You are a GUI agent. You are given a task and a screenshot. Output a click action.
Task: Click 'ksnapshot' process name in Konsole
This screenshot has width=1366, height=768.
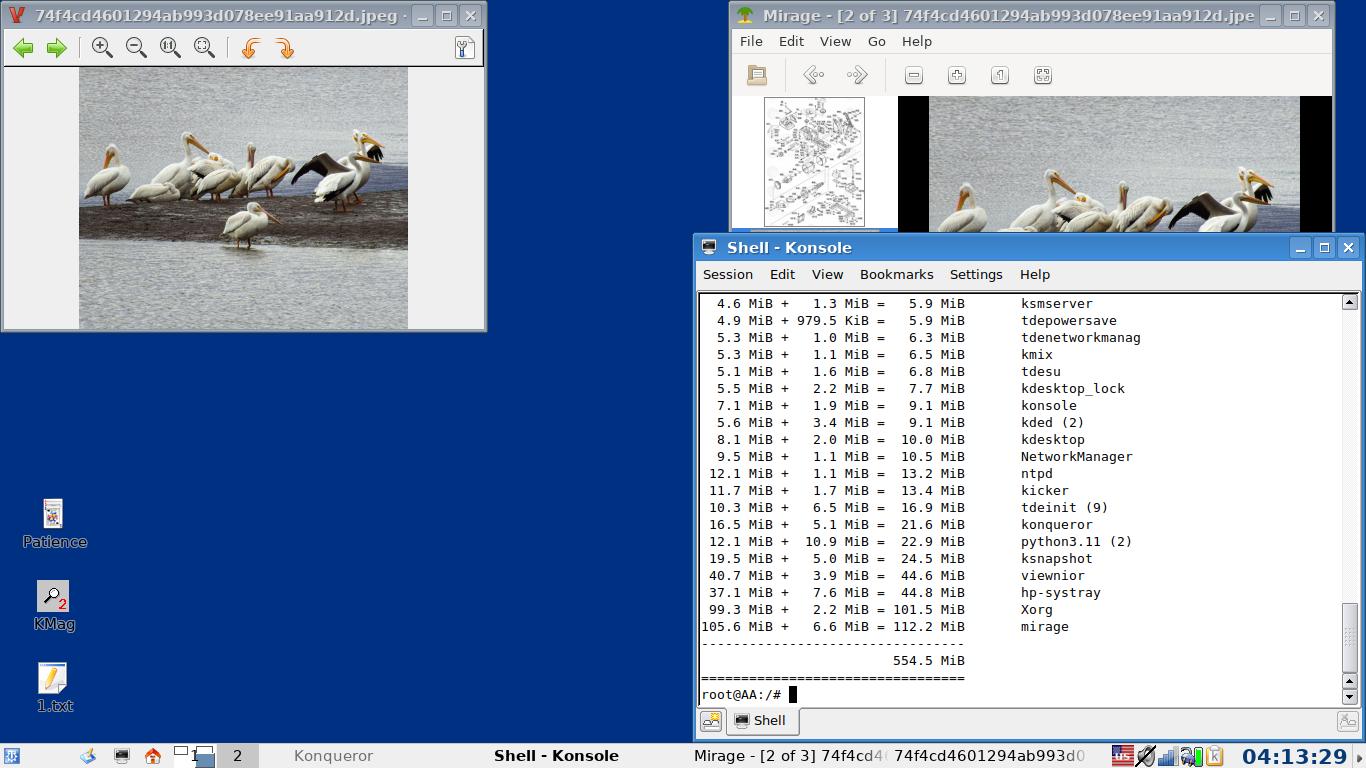click(1057, 559)
